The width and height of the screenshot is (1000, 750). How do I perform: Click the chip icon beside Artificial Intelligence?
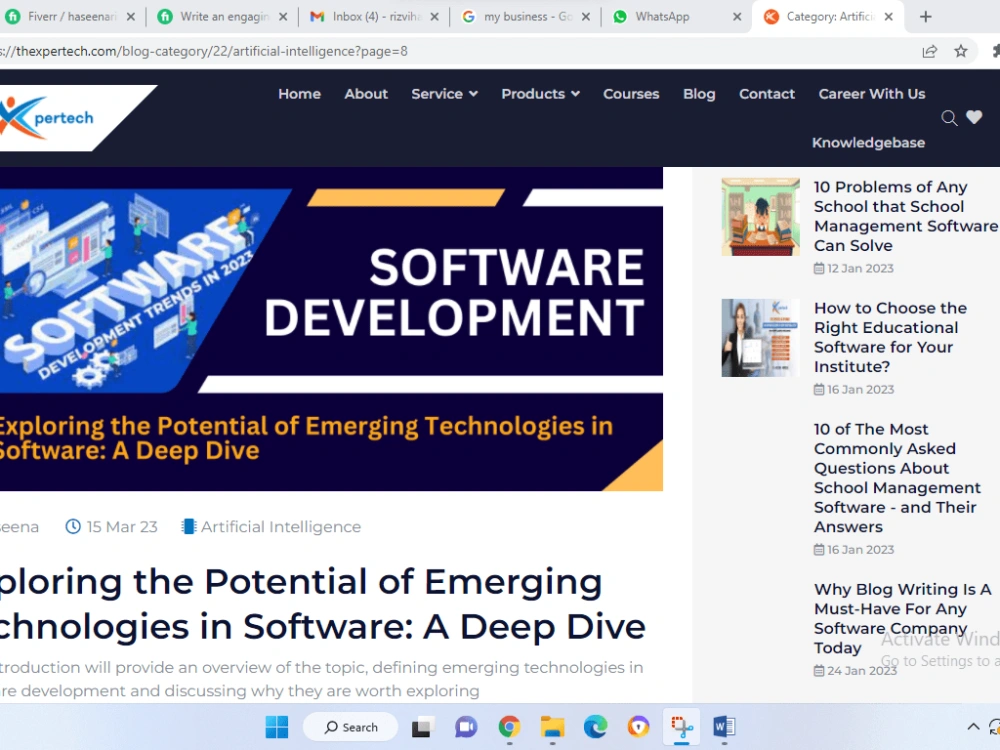click(x=188, y=527)
